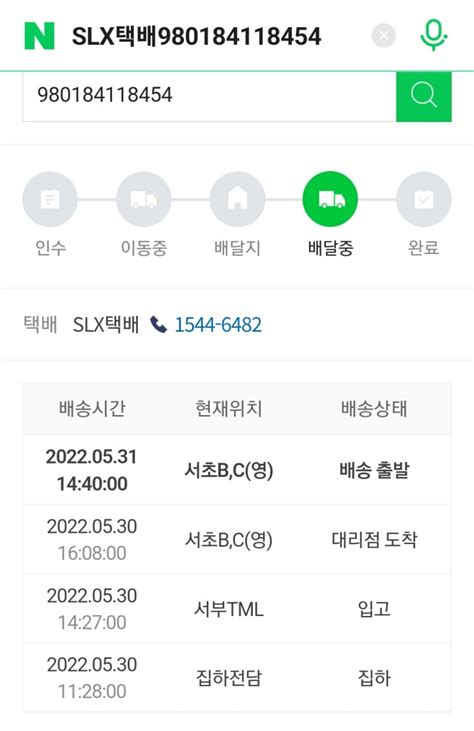Click the 현재위치 column header

point(228,408)
